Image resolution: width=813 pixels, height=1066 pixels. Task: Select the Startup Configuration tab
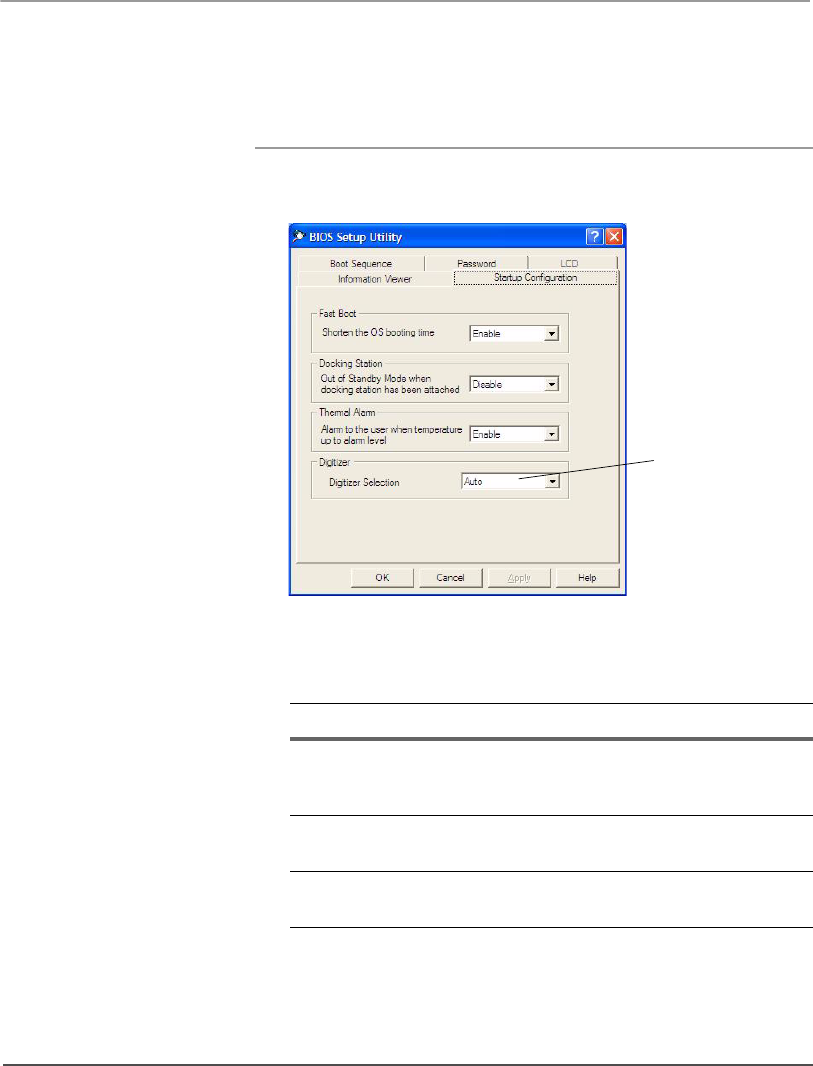[x=536, y=277]
